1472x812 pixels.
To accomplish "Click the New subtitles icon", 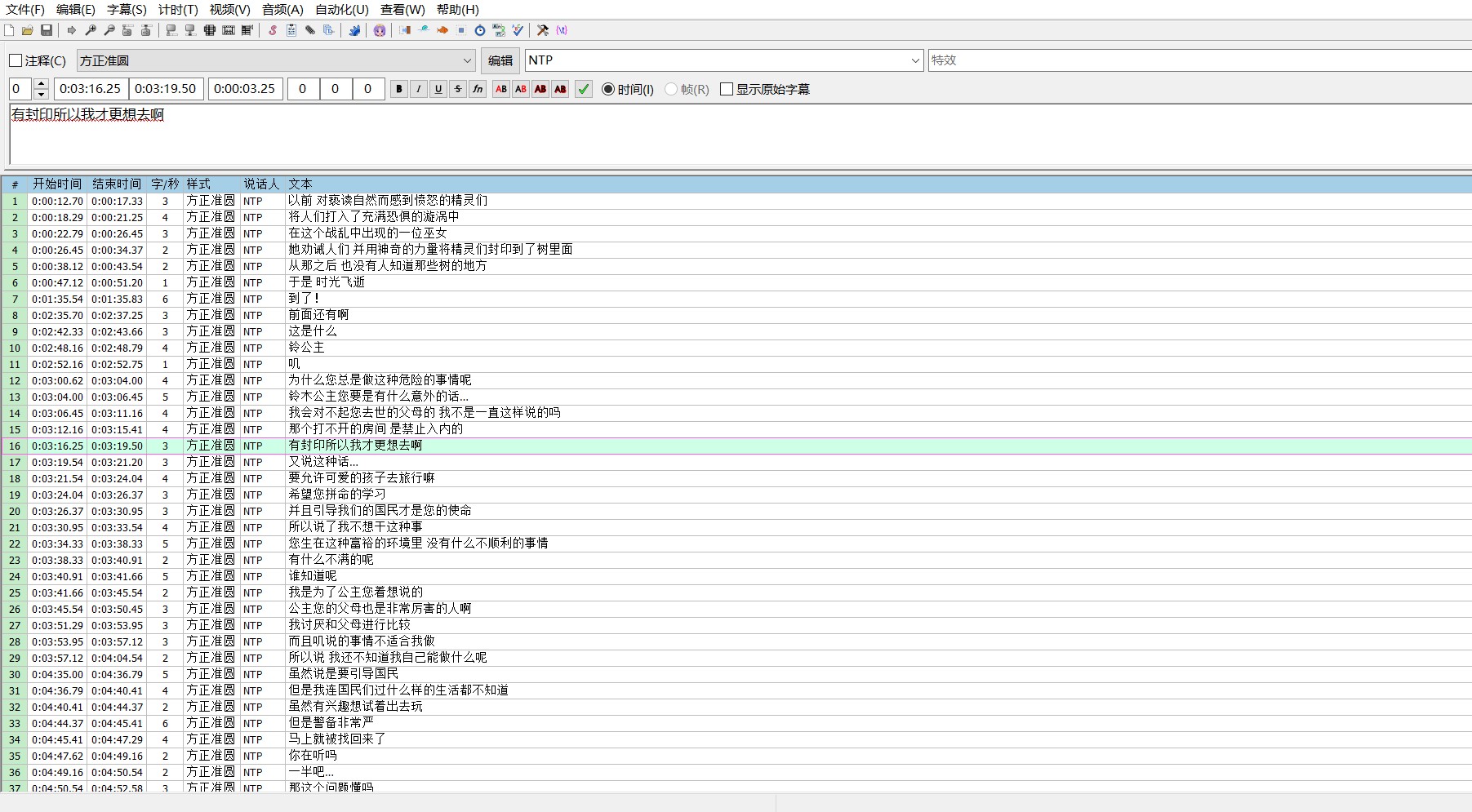I will (x=9, y=30).
